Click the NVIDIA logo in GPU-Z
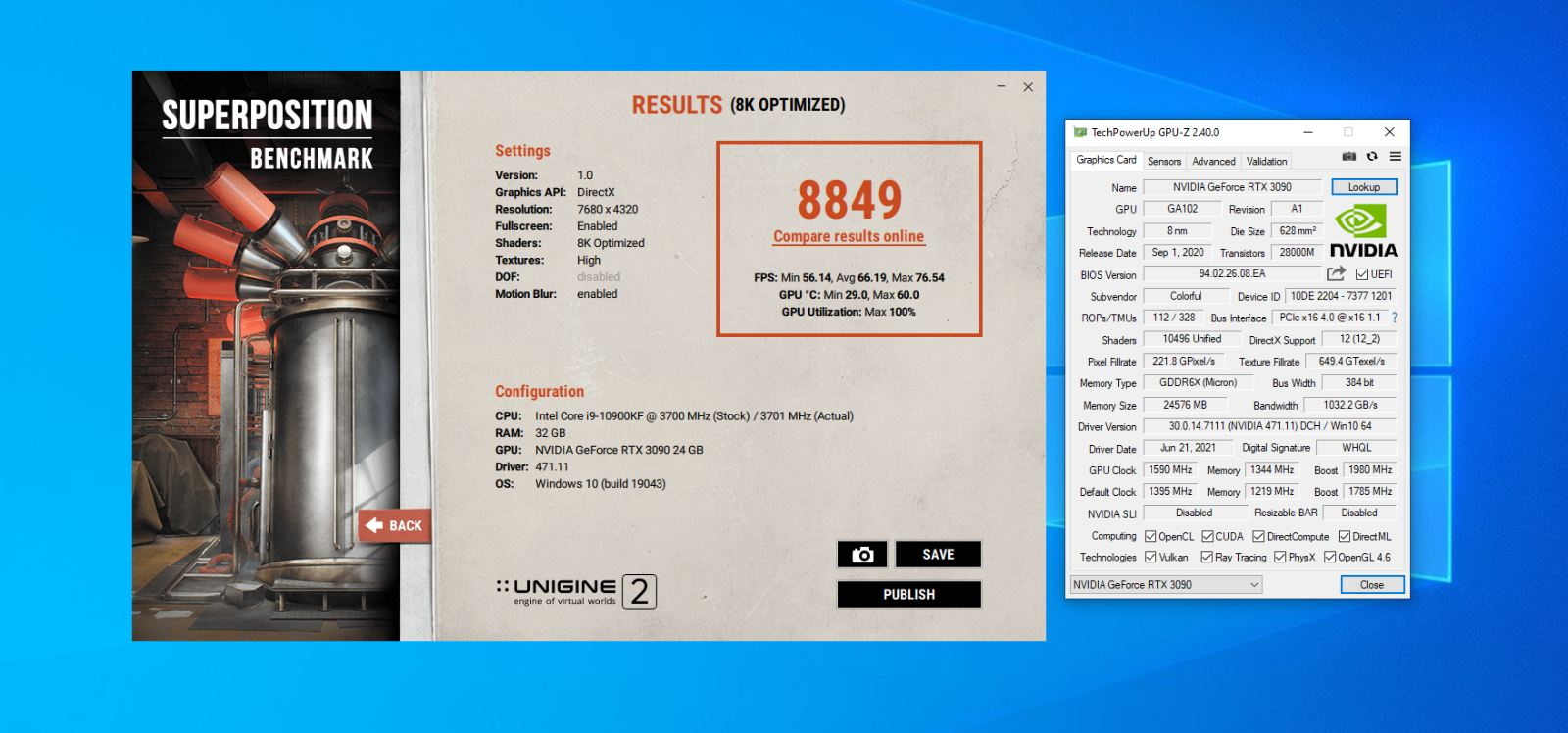 (x=1363, y=230)
